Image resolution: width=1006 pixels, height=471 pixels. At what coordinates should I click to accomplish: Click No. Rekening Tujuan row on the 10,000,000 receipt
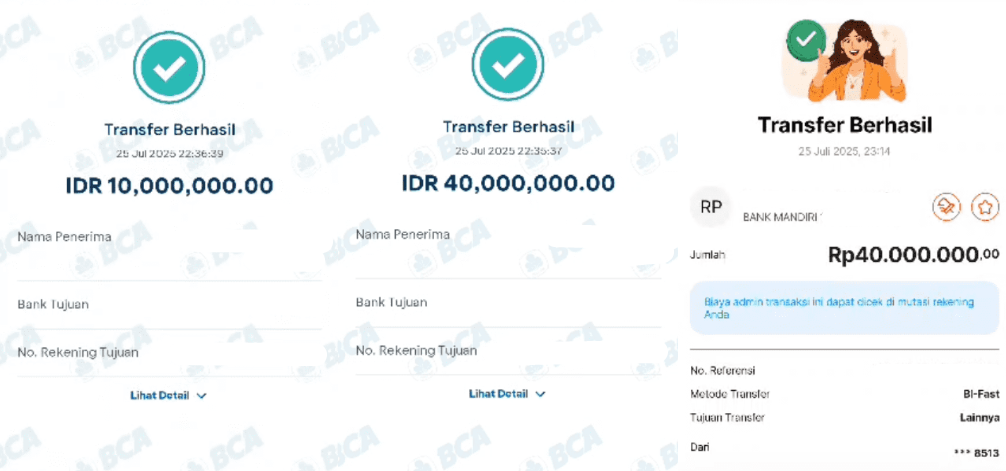(x=169, y=353)
